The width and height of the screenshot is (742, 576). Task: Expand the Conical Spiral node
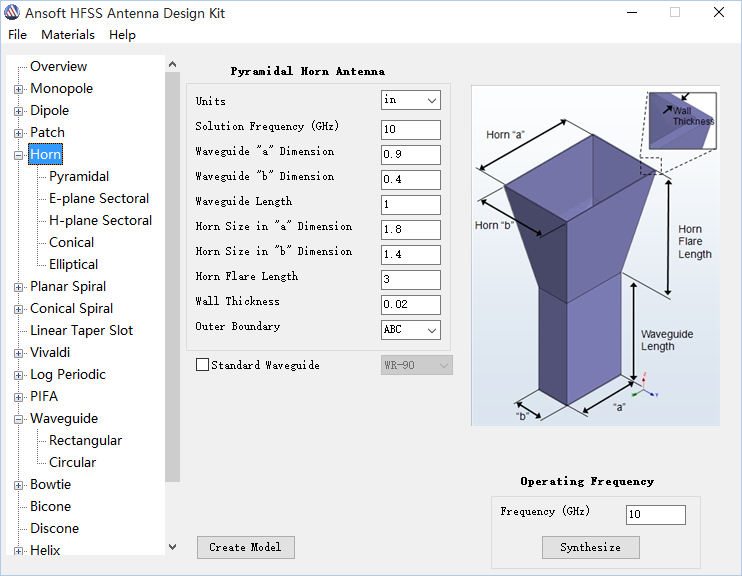pos(18,309)
